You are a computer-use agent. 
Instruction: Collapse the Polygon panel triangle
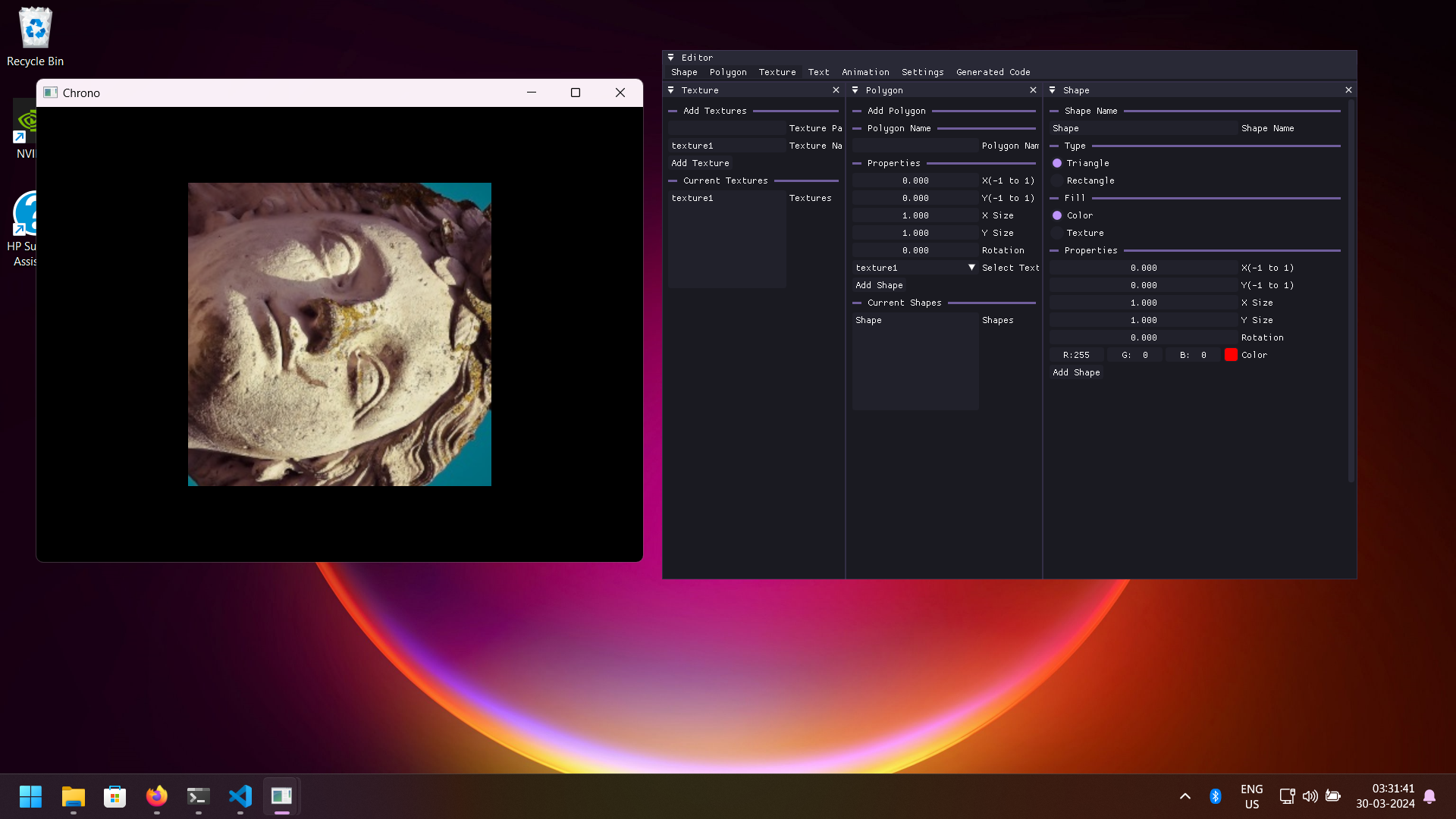(855, 90)
